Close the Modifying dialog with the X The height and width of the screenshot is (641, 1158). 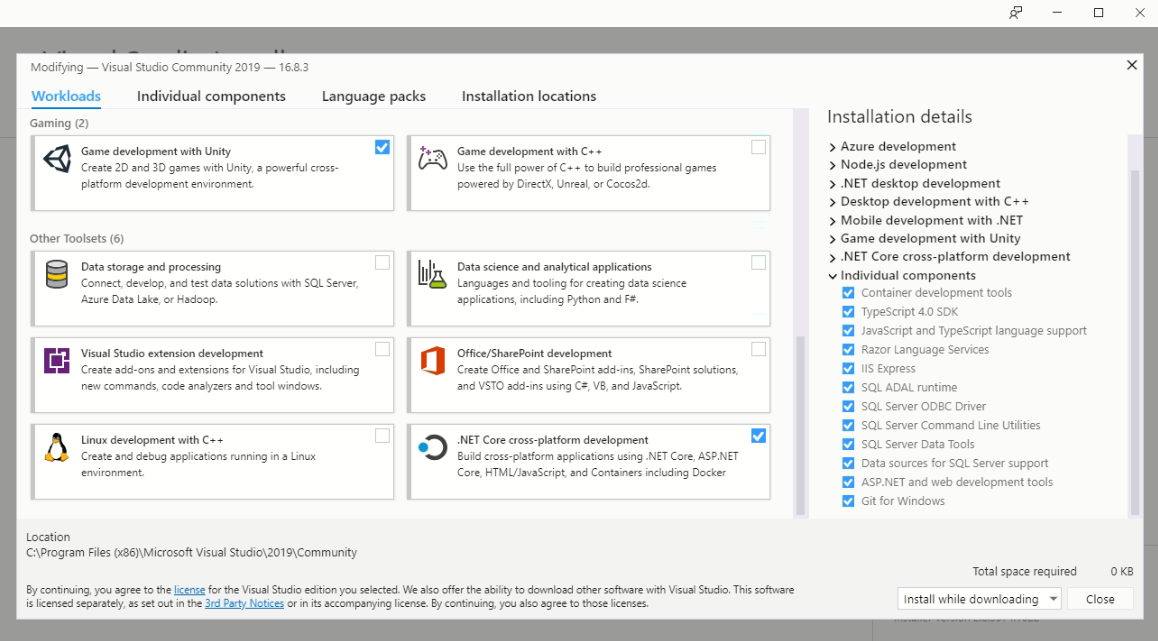[x=1131, y=65]
